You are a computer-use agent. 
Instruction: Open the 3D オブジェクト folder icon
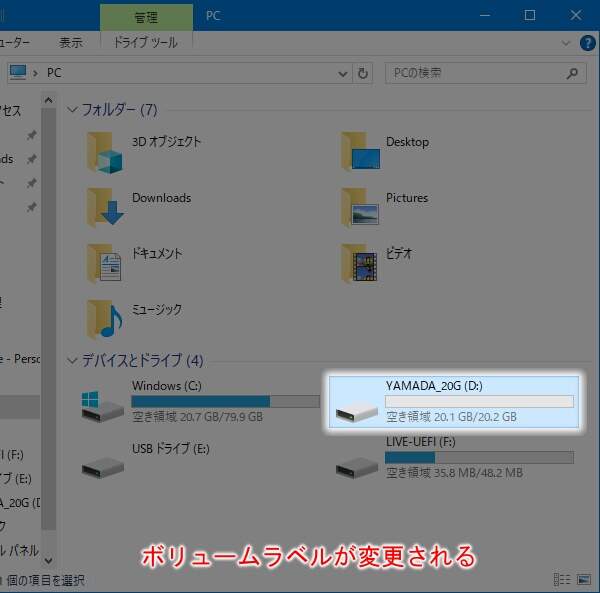pyautogui.click(x=104, y=152)
